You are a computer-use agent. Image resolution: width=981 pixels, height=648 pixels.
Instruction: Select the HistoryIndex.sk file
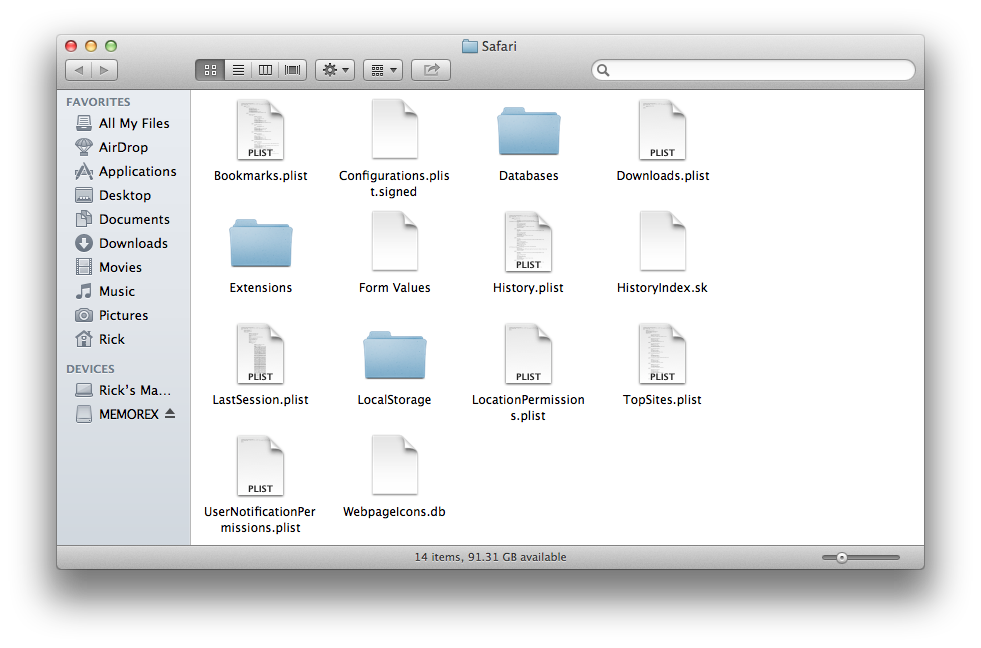(663, 253)
